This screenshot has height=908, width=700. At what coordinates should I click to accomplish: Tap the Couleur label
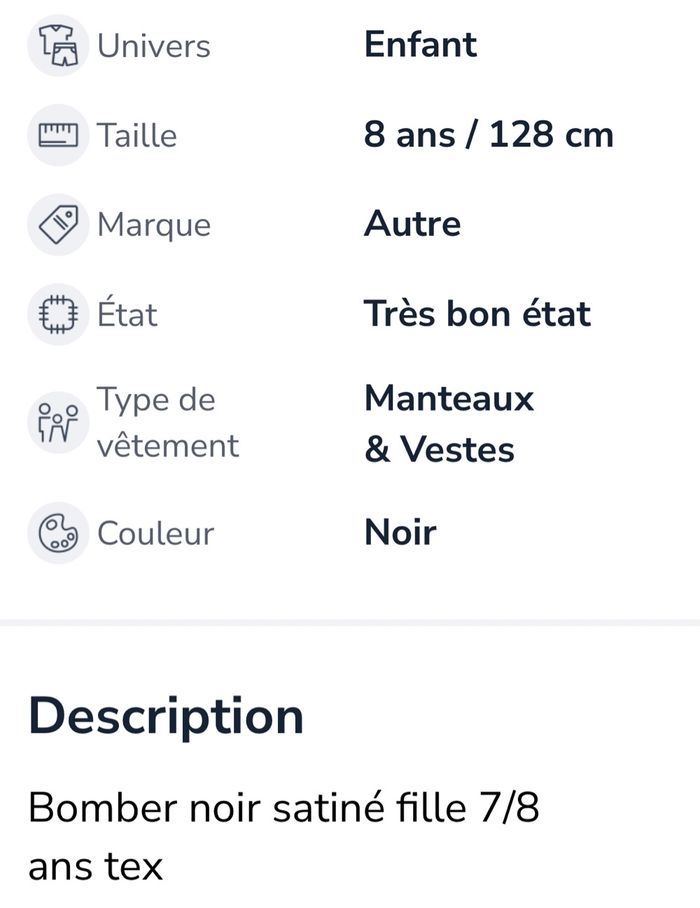pyautogui.click(x=155, y=532)
